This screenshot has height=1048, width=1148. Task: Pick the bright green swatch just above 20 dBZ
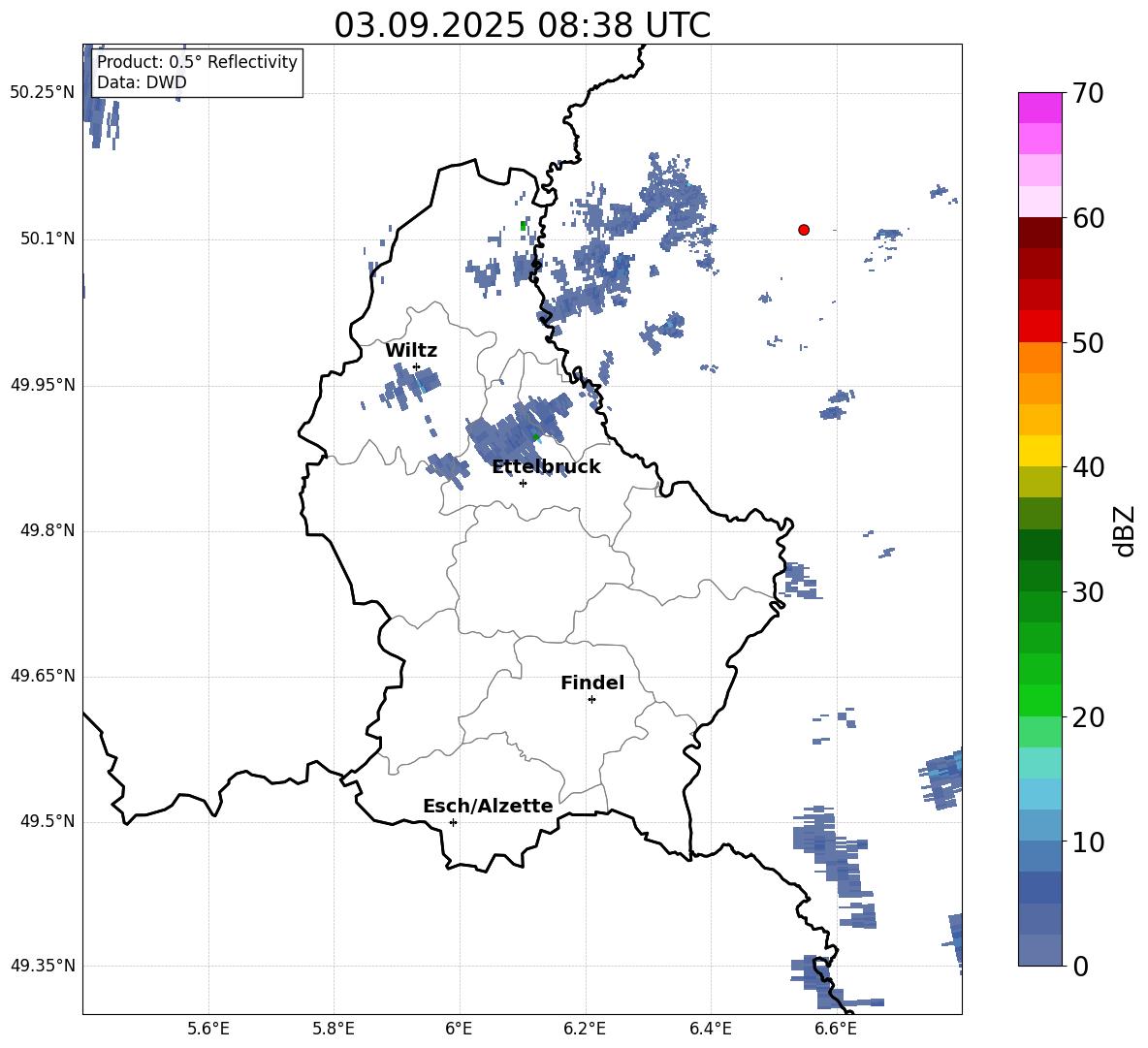point(1040,700)
